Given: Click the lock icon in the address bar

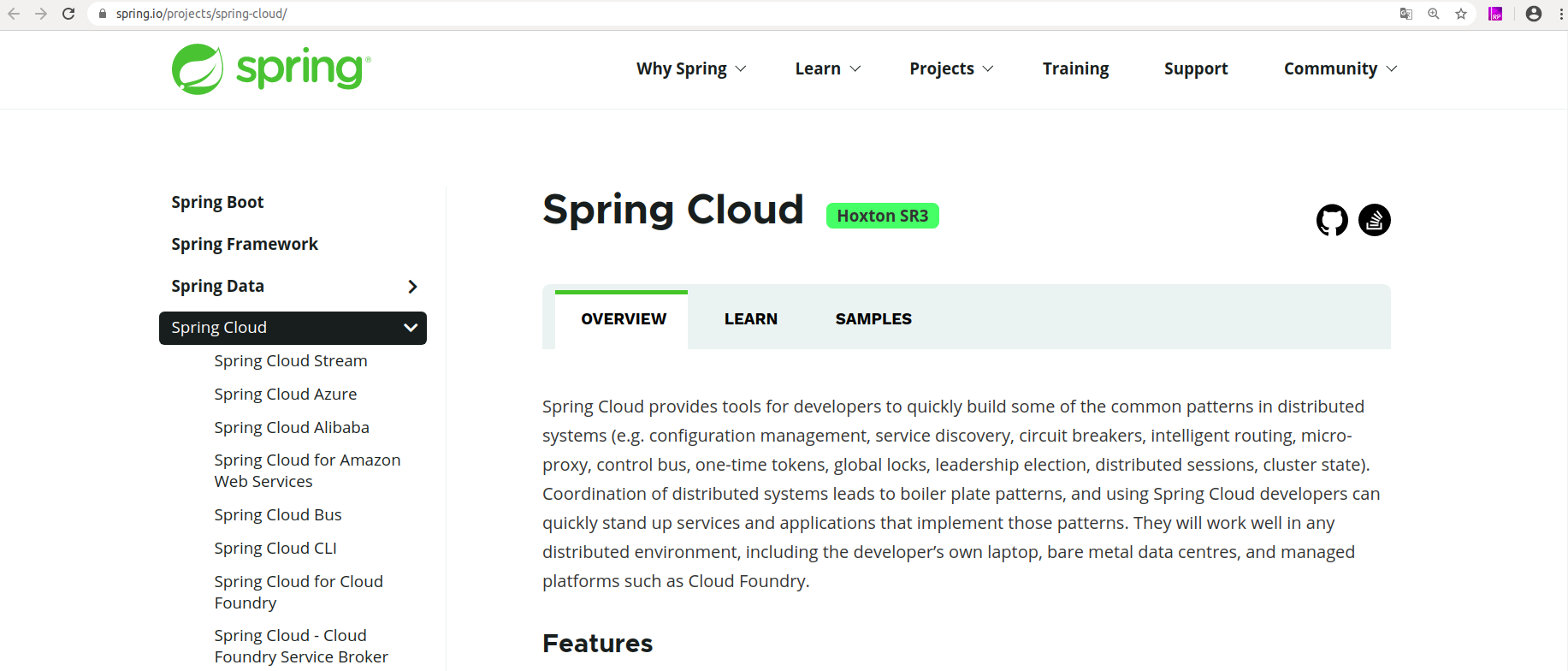Looking at the screenshot, I should click(103, 14).
